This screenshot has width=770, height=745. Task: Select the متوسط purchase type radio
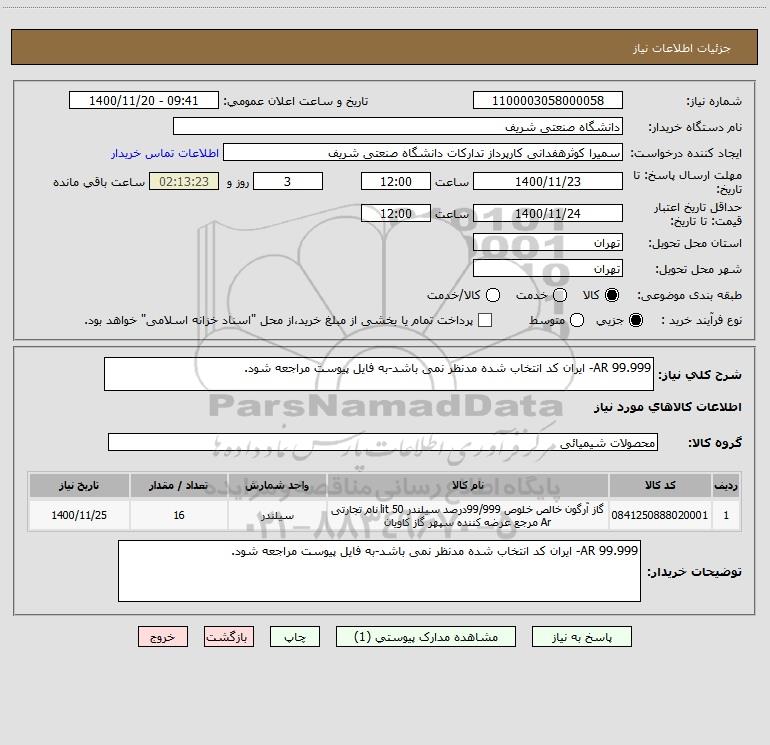point(577,320)
